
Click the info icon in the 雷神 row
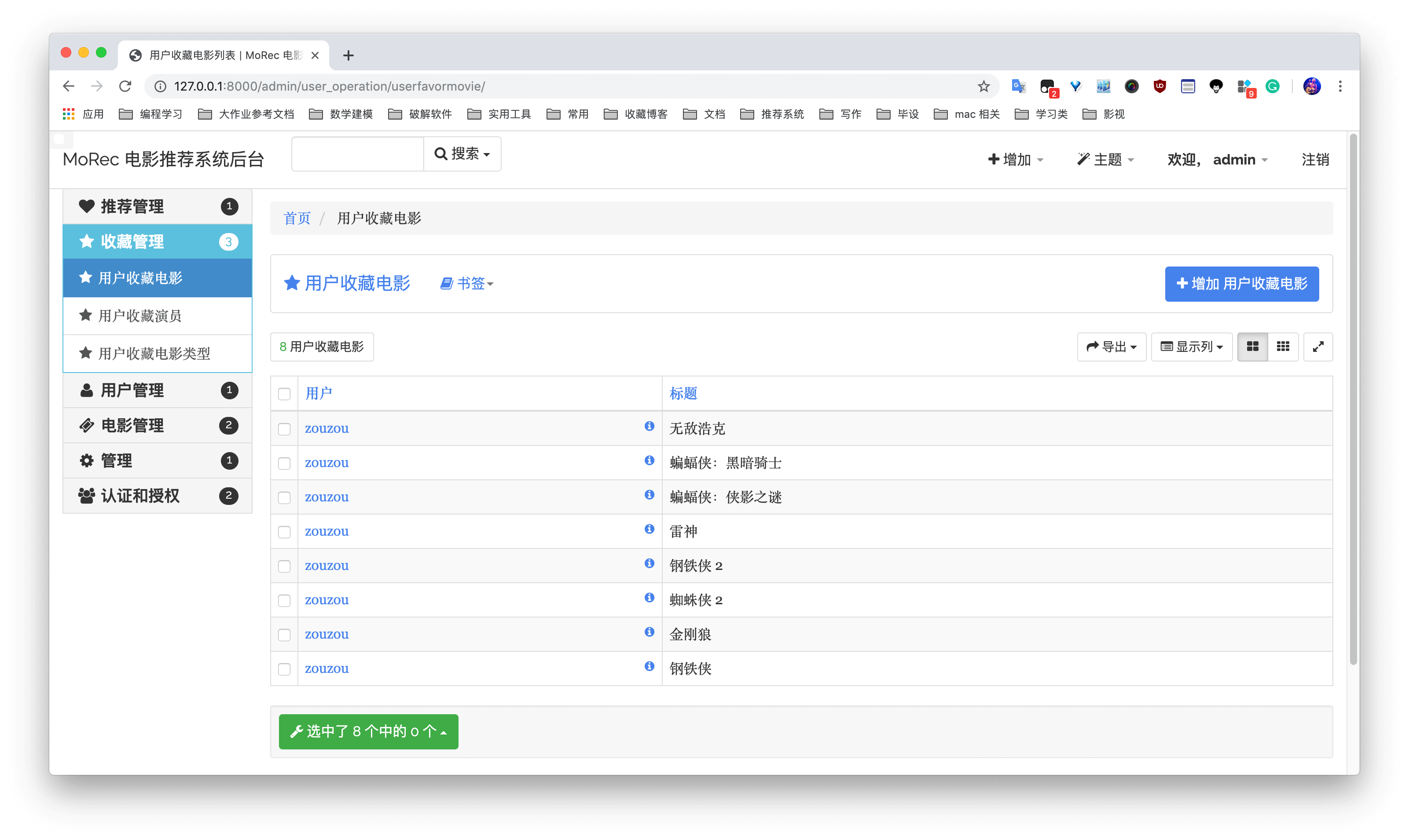(x=649, y=529)
